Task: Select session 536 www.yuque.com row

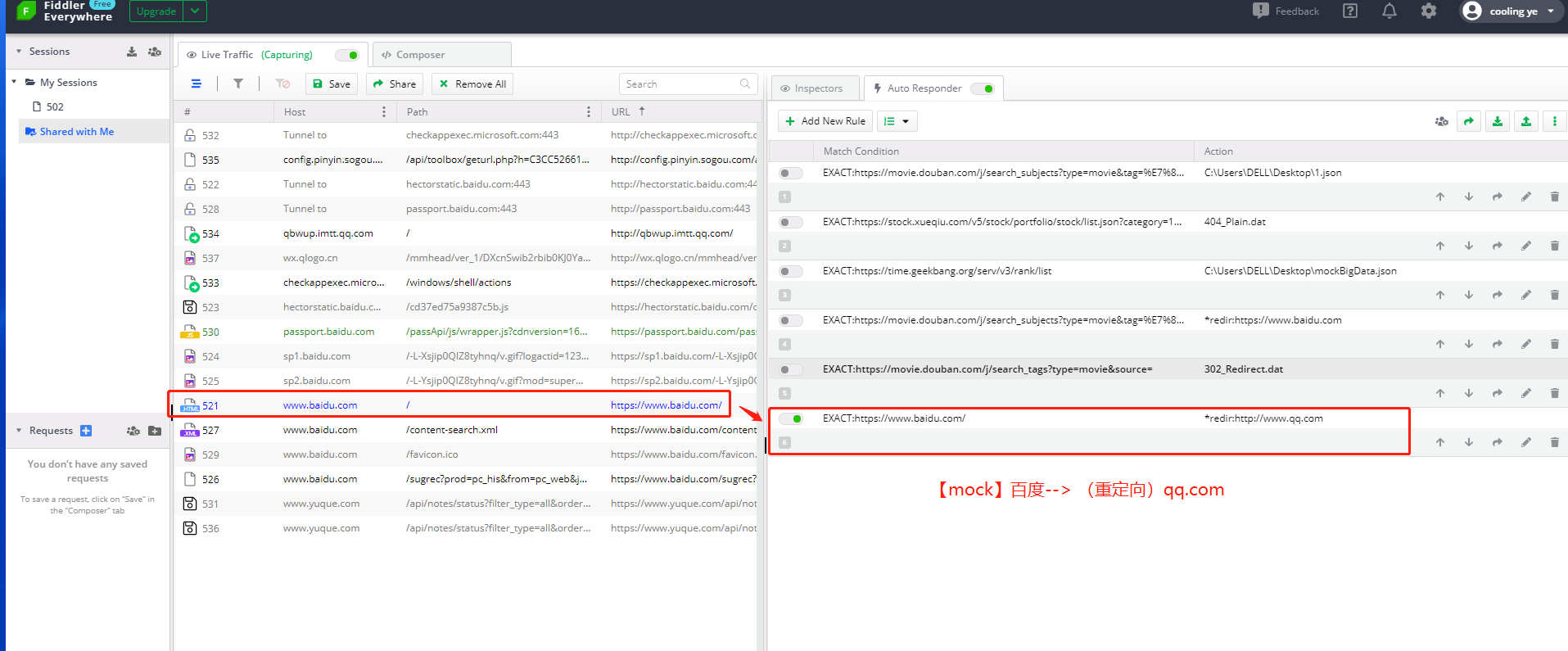Action: [x=467, y=528]
